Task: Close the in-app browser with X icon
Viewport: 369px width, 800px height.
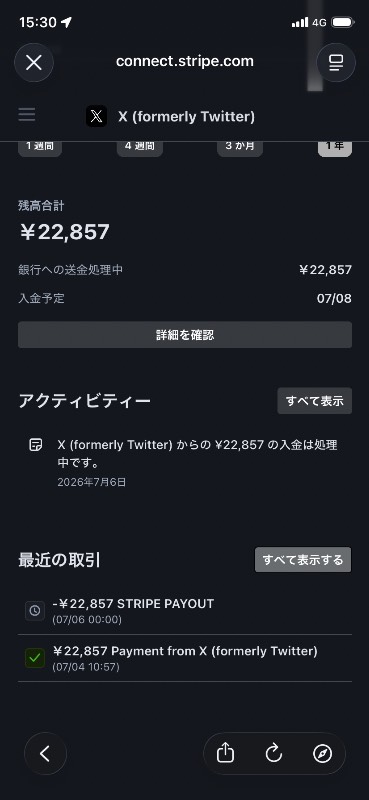Action: tap(34, 63)
